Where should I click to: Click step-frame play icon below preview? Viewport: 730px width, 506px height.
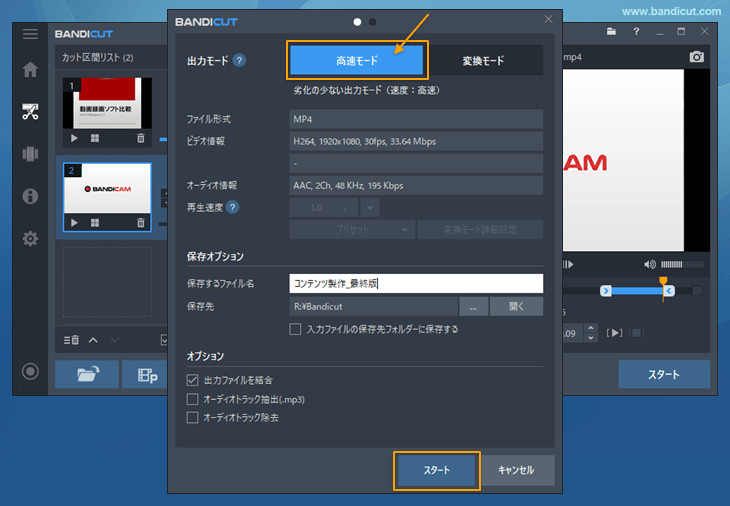click(568, 264)
